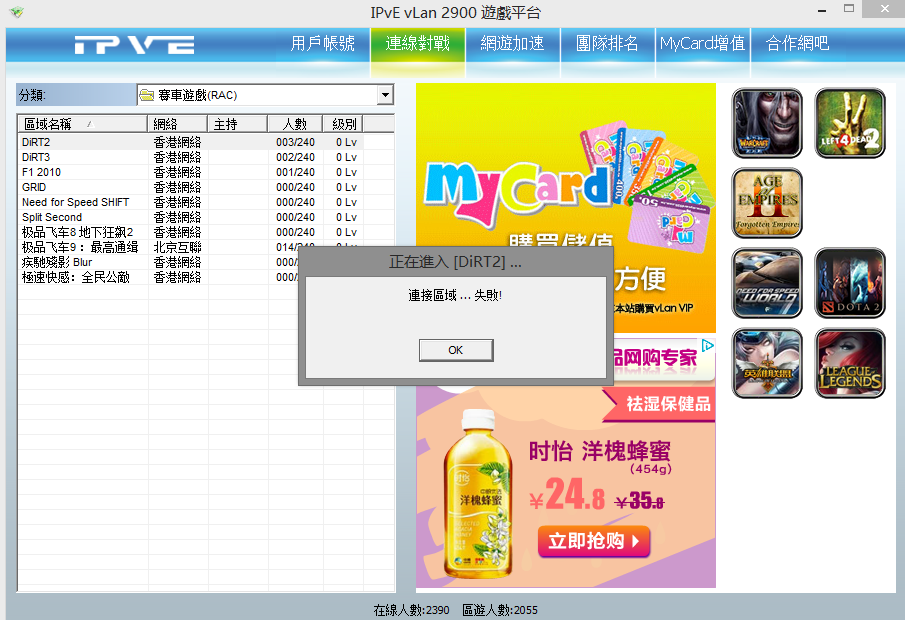Click the 立即抢购 buy-now button
905x620 pixels.
coord(594,541)
